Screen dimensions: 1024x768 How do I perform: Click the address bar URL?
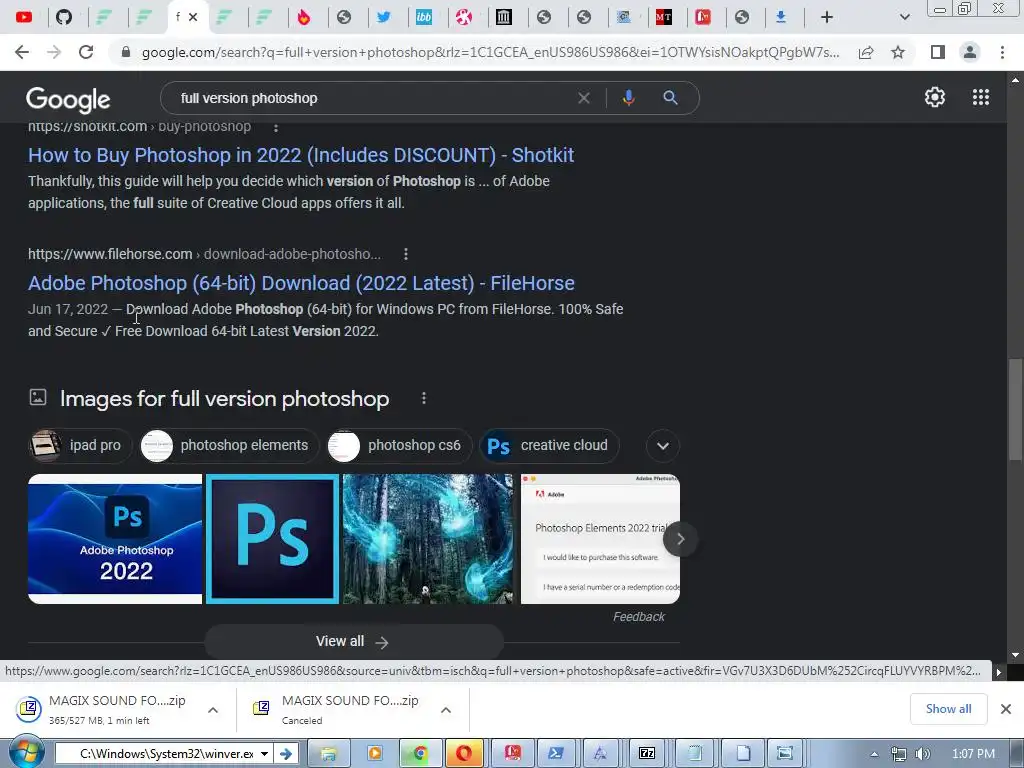[x=490, y=52]
